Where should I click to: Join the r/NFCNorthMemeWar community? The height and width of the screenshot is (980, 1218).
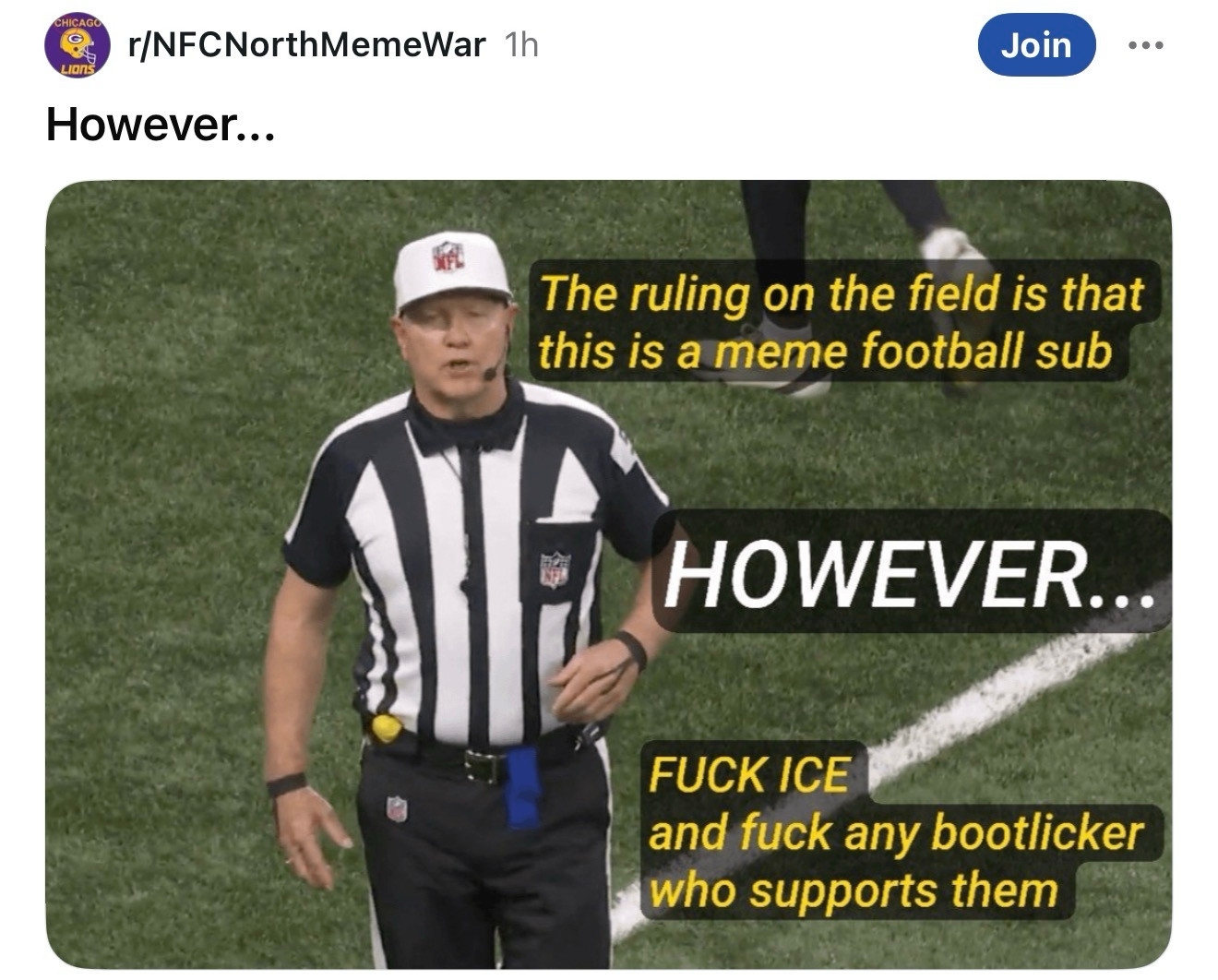[1036, 45]
